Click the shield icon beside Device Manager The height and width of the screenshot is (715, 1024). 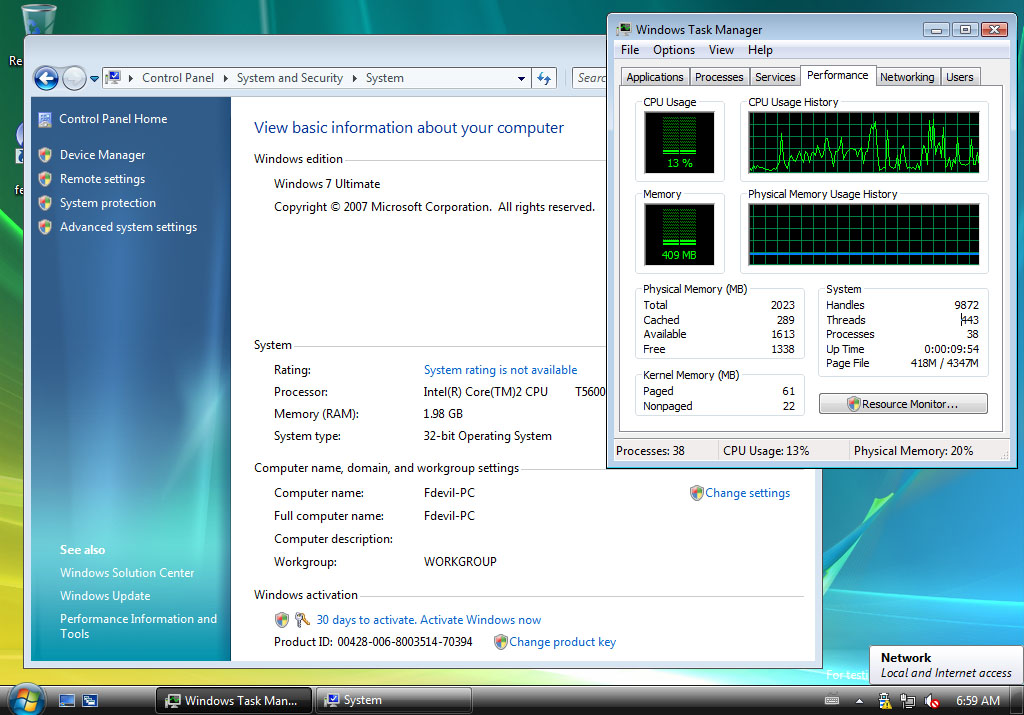[x=45, y=155]
